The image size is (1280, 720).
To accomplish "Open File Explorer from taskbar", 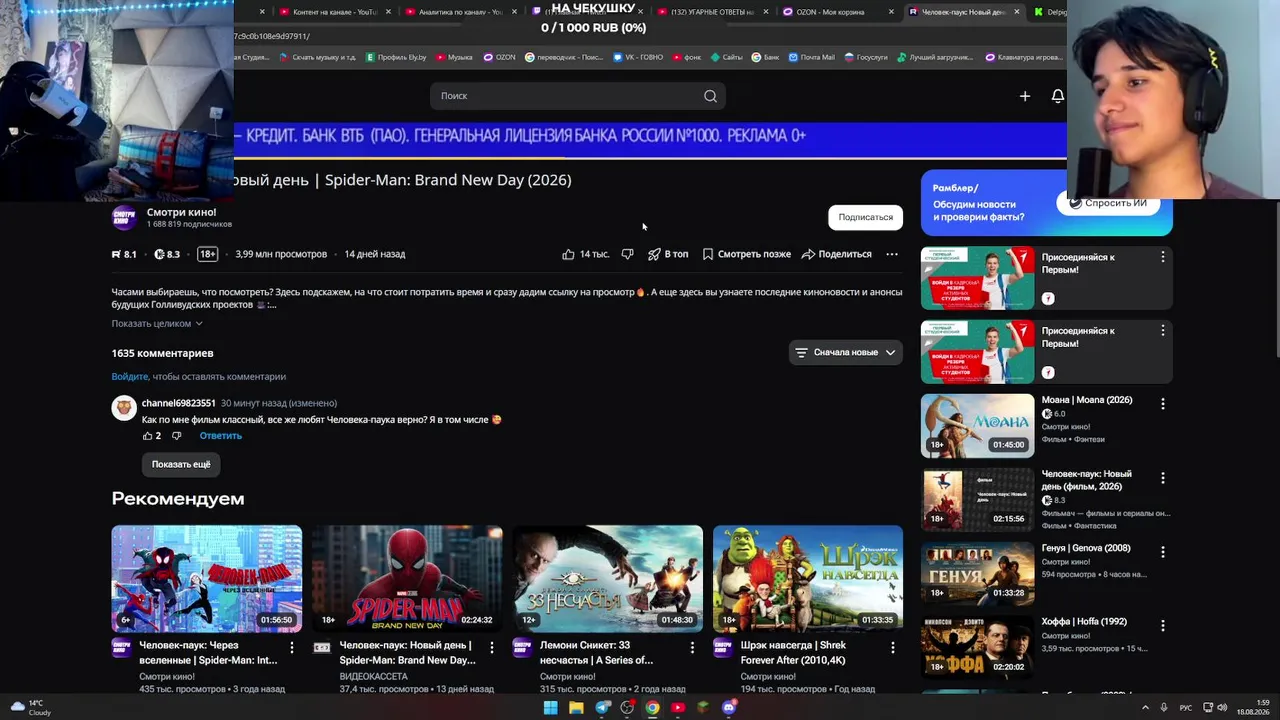I will (576, 708).
